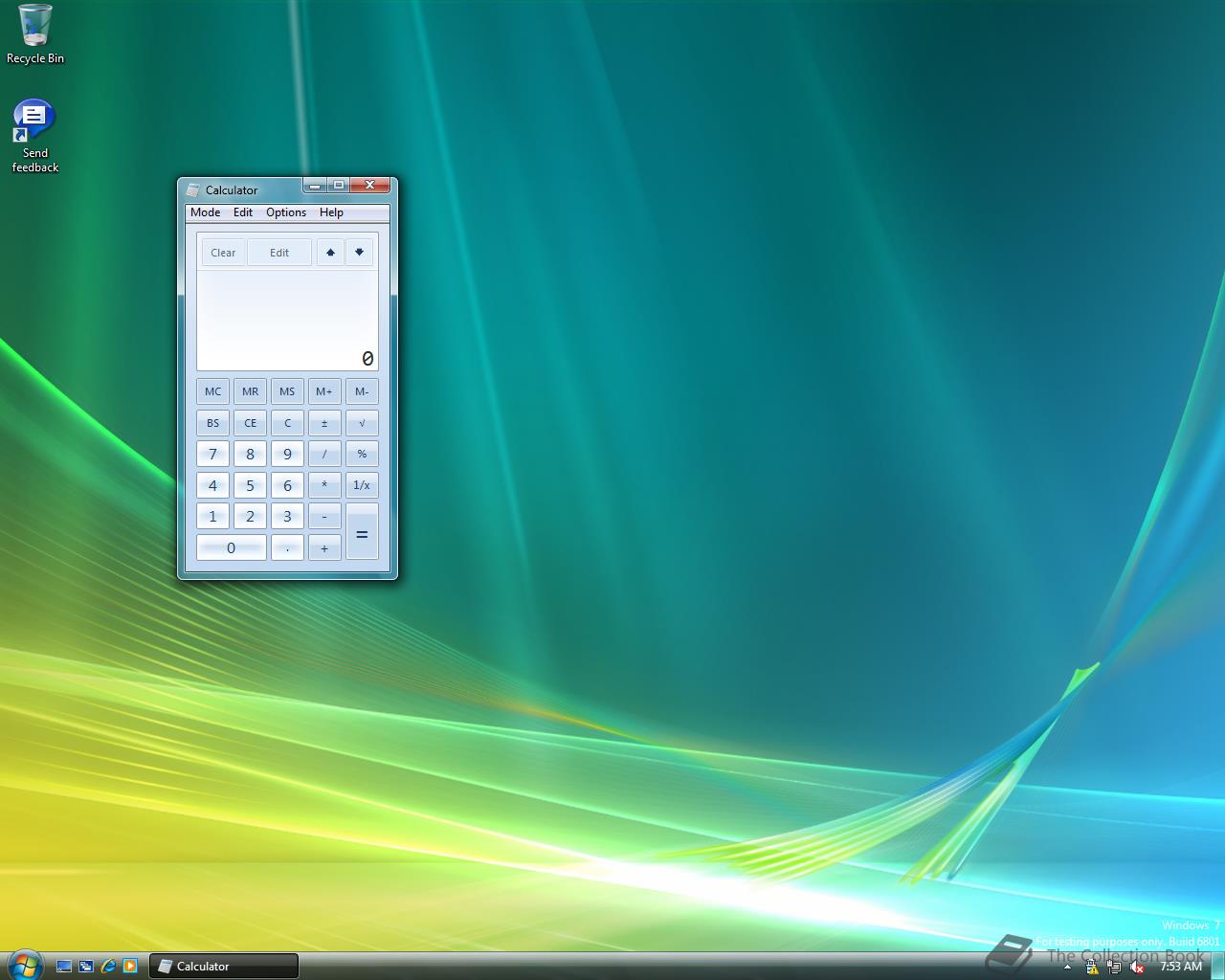Click the MC memory clear key
1225x980 pixels.
coord(212,391)
